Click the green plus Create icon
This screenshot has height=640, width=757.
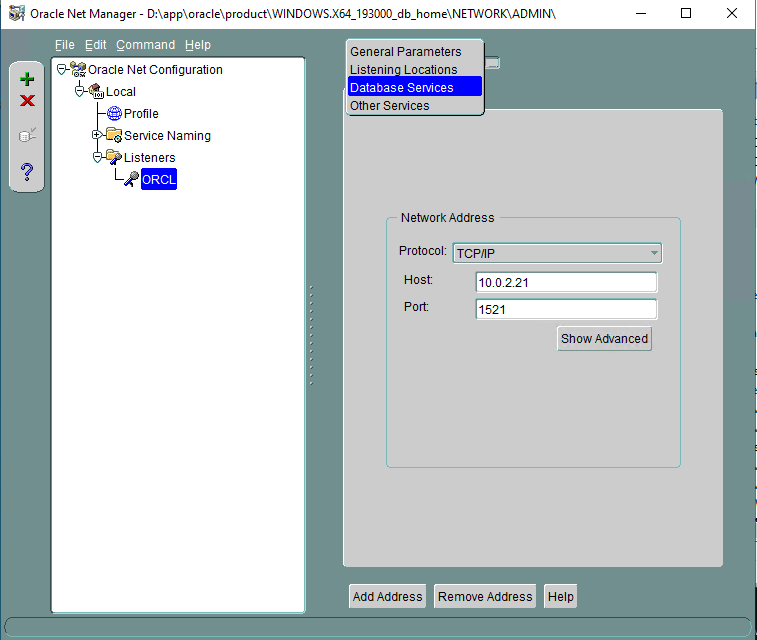pyautogui.click(x=27, y=79)
